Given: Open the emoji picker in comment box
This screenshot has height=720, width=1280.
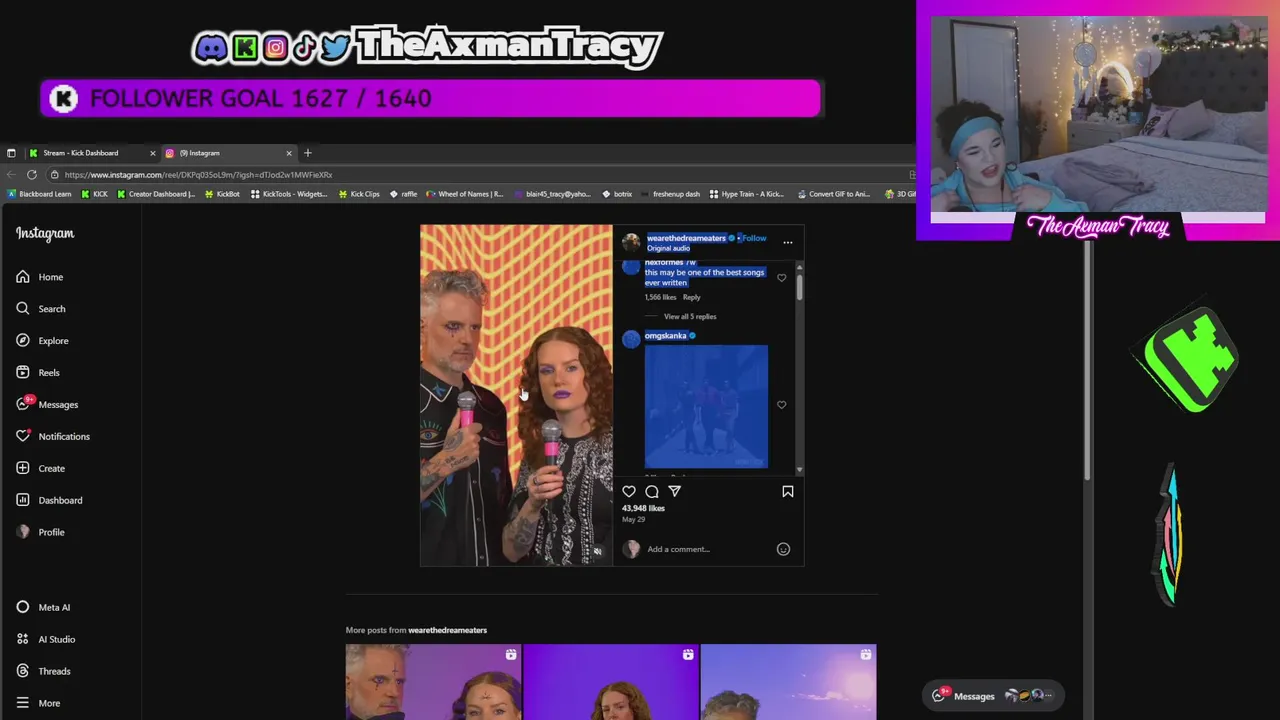Looking at the screenshot, I should pyautogui.click(x=784, y=549).
